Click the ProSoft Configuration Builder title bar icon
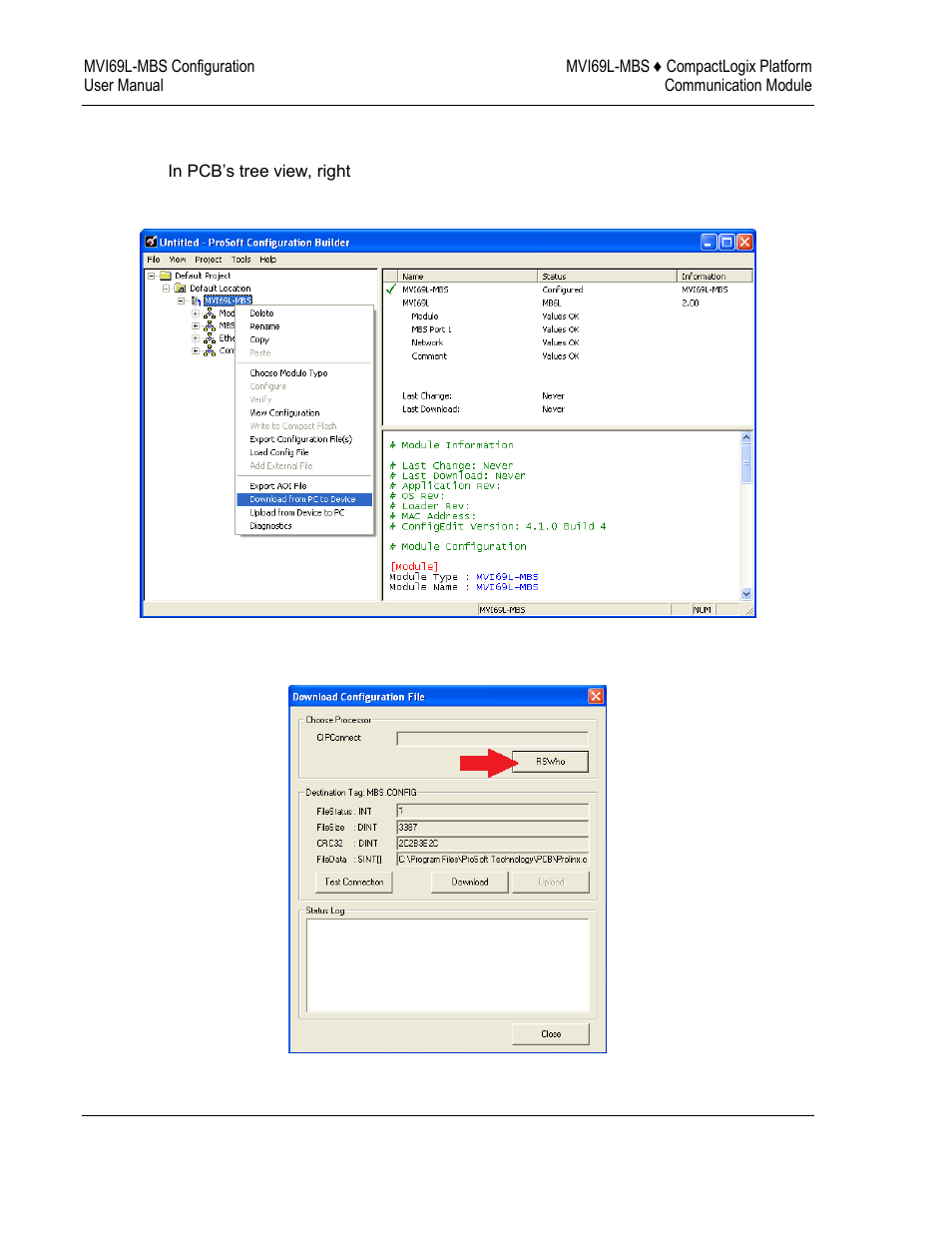This screenshot has height=1233, width=952. tap(152, 242)
